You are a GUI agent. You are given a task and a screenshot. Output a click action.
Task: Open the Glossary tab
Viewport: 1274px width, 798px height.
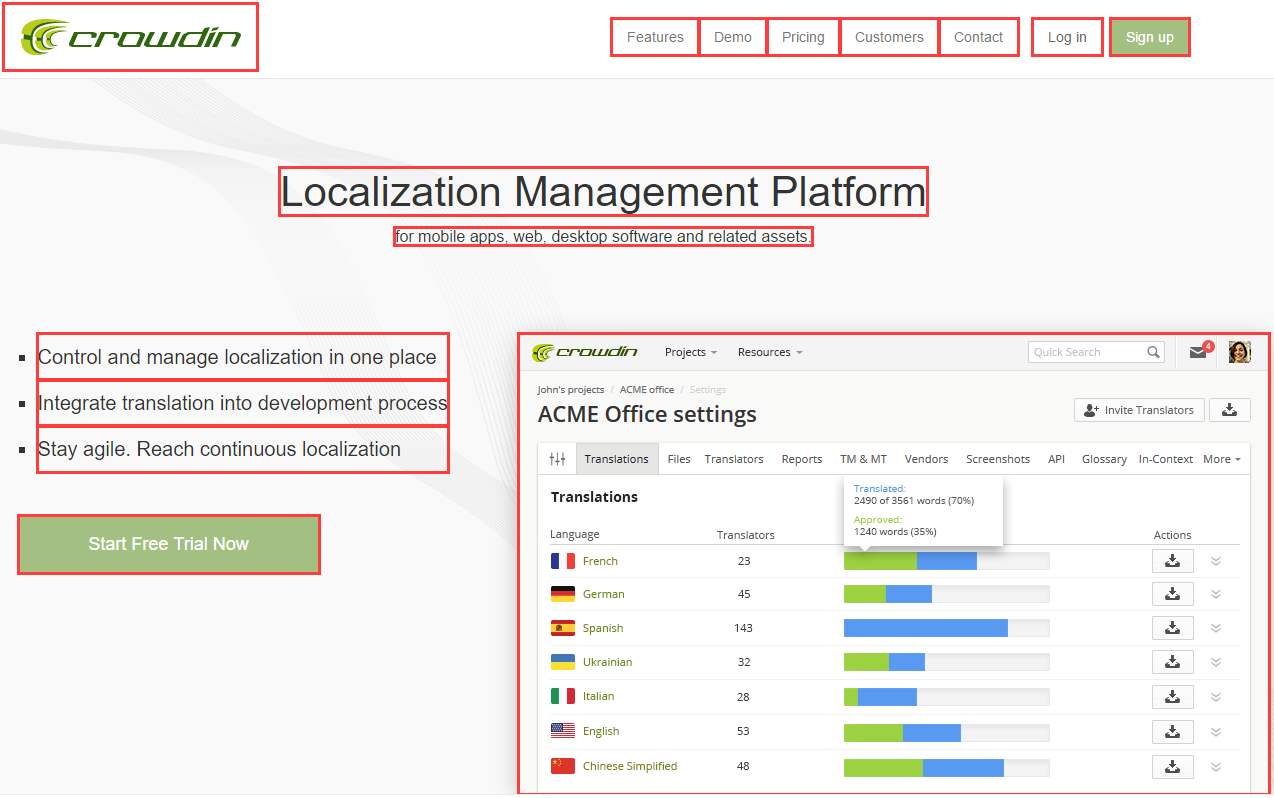1104,459
